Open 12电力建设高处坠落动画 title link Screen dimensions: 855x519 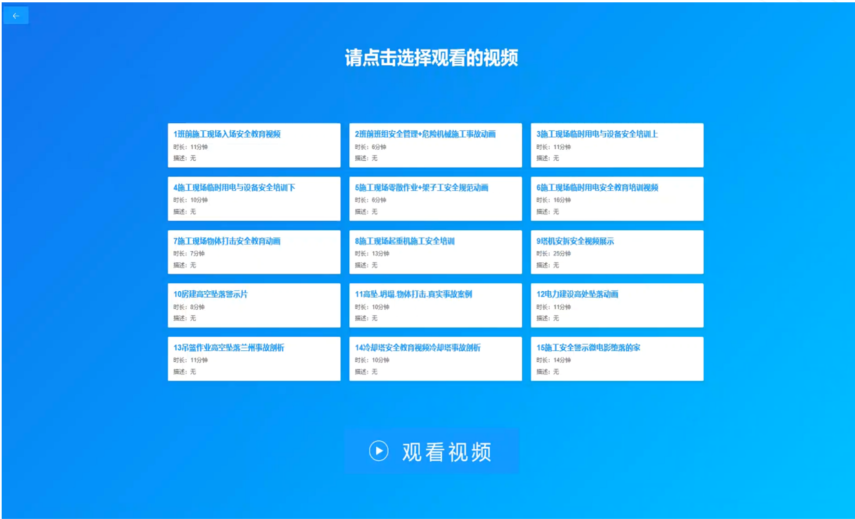coord(577,294)
